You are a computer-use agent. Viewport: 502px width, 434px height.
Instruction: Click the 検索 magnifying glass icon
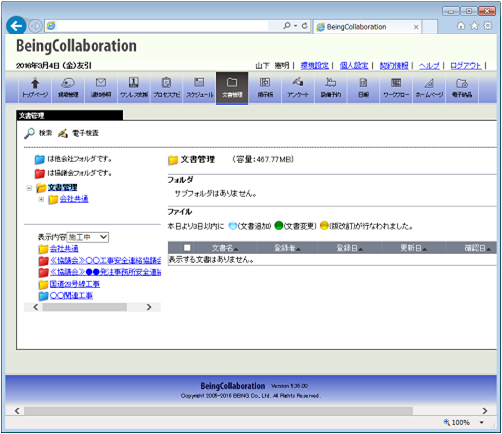point(29,133)
